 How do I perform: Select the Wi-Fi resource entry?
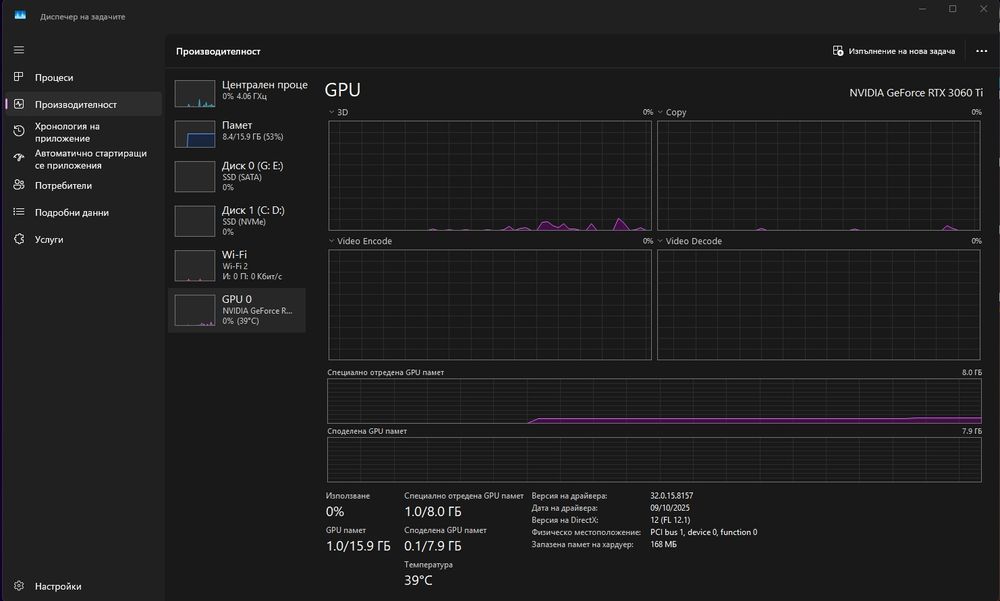pos(237,265)
